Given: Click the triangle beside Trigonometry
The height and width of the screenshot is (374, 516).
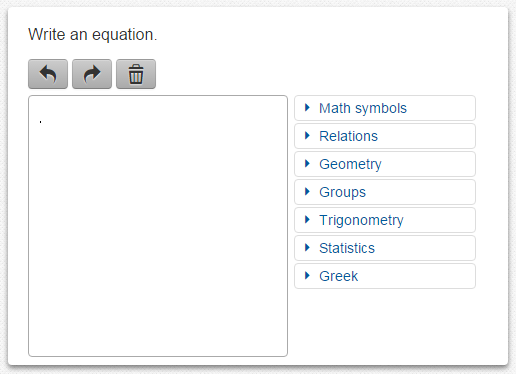Looking at the screenshot, I should click(307, 220).
